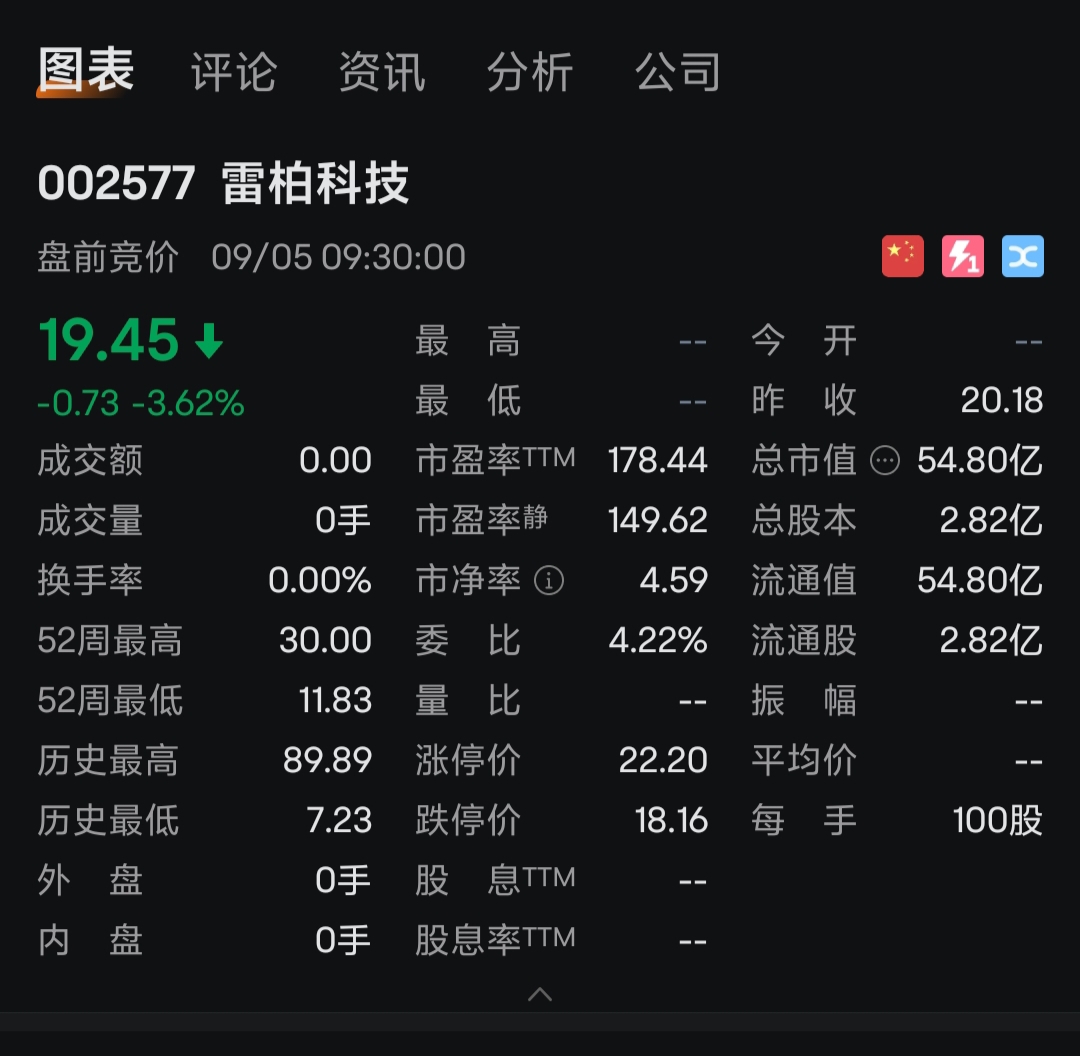1080x1056 pixels.
Task: Click the 市净率 value 4.59
Action: click(673, 580)
